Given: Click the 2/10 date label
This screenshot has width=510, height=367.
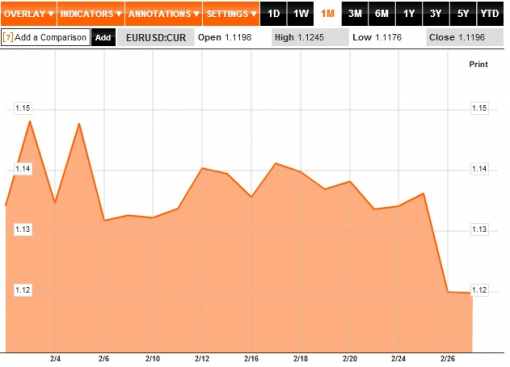Looking at the screenshot, I should (153, 359).
